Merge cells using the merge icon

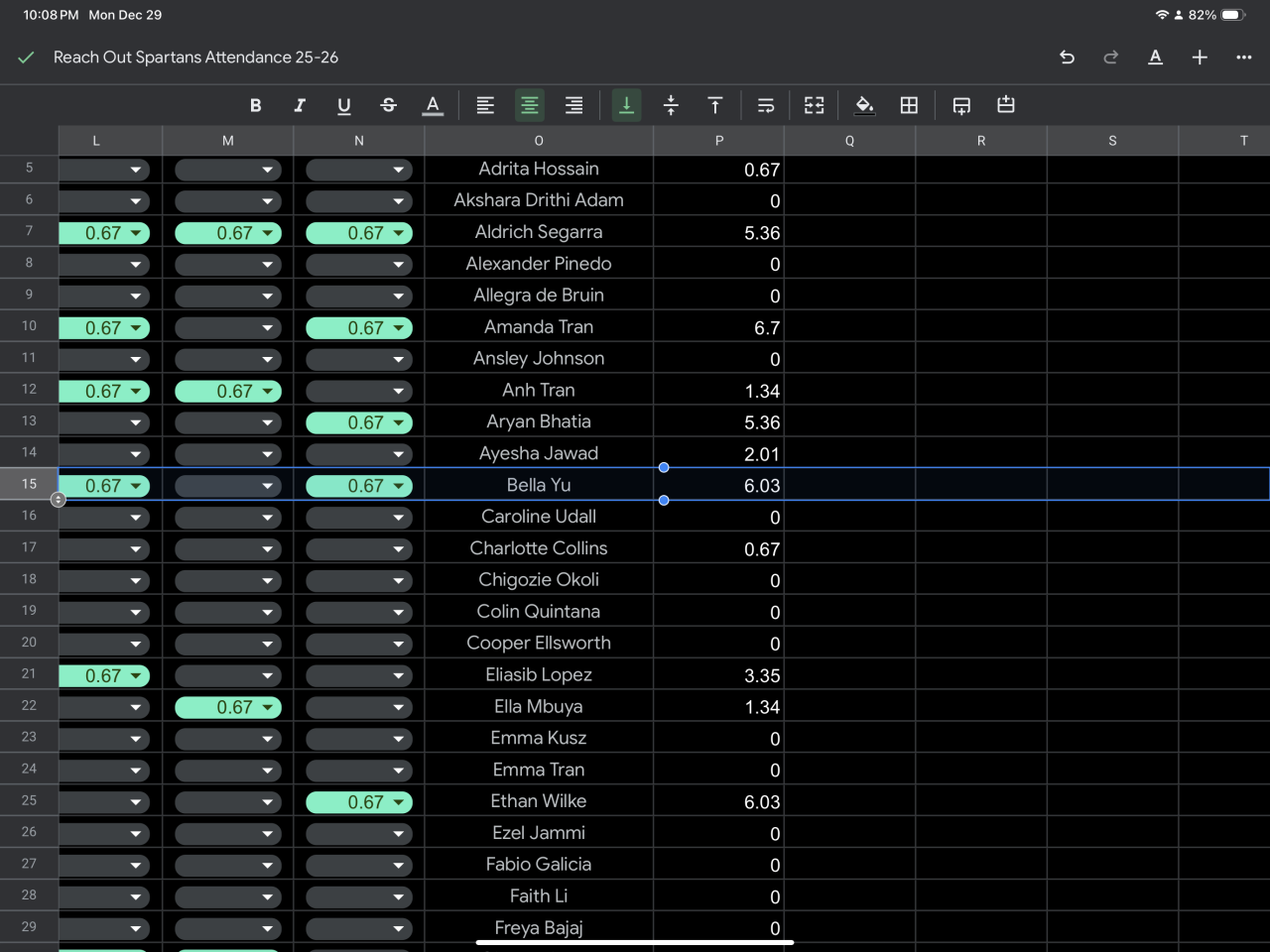[814, 105]
